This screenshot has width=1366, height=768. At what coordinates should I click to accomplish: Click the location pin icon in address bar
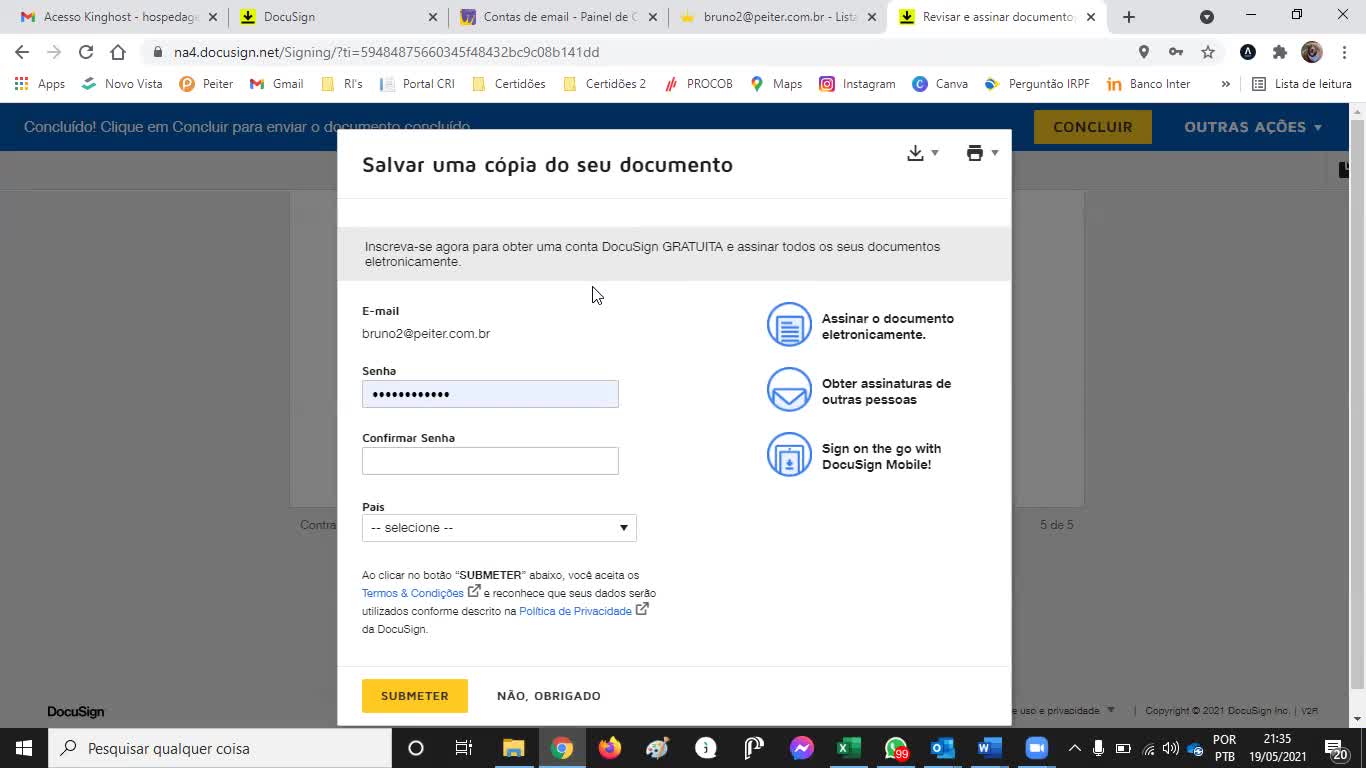click(x=1144, y=52)
